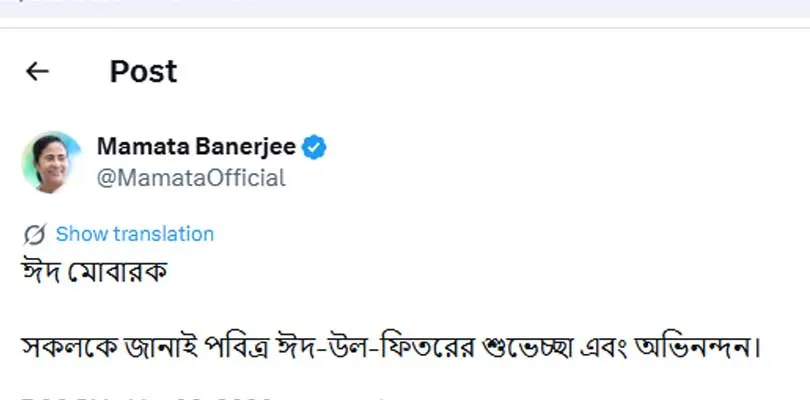Click the translation icon before Show translation
810x400 pixels.
tap(34, 234)
